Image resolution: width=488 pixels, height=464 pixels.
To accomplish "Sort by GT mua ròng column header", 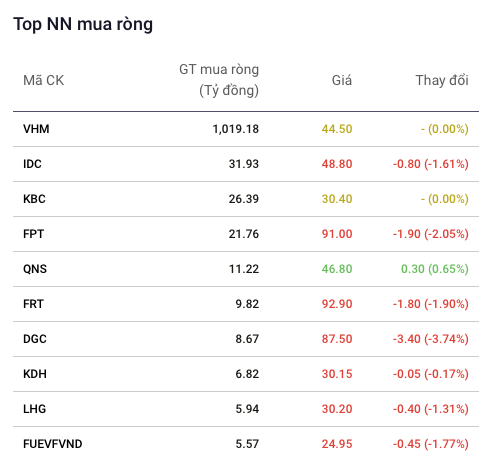I will pyautogui.click(x=219, y=80).
